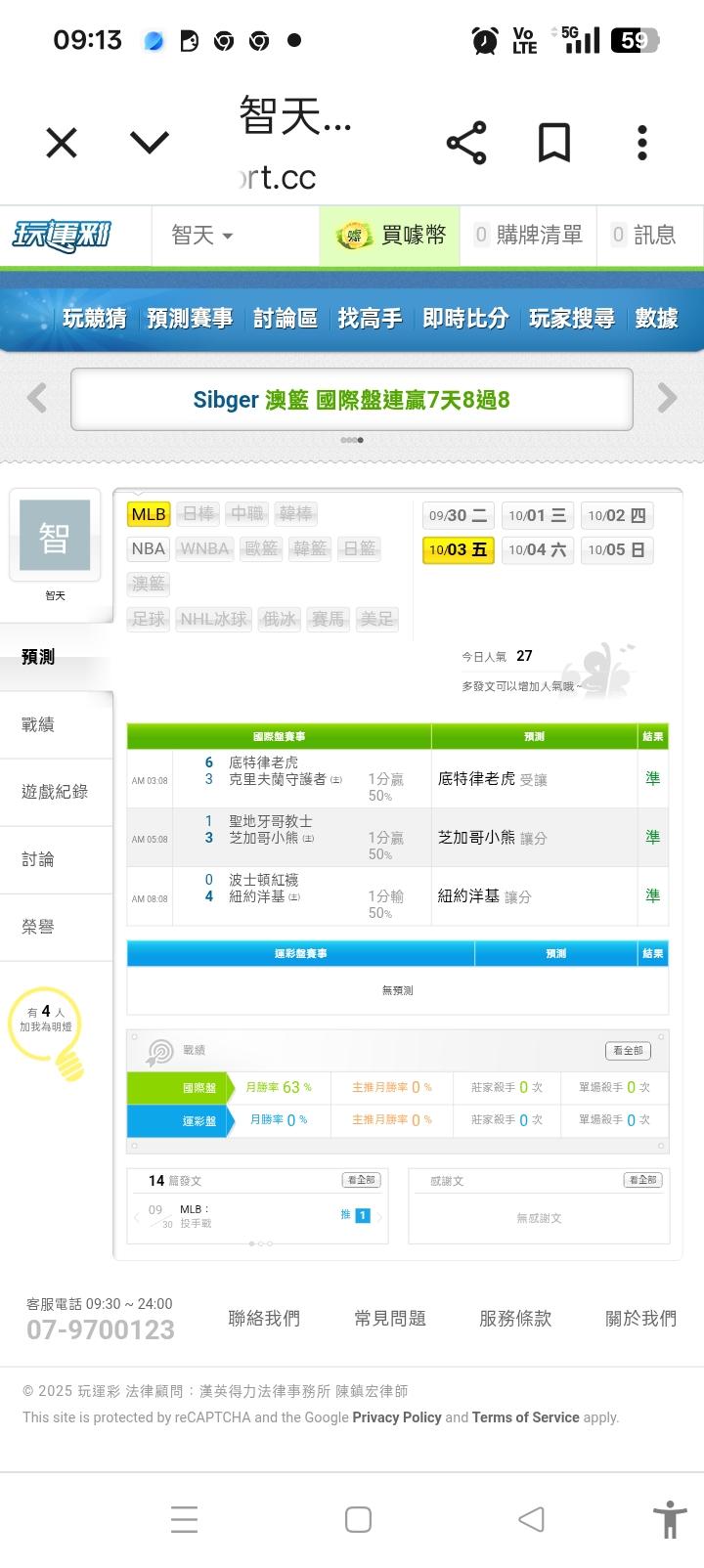Collapse browser sheet with down chevron
The image size is (704, 1568).
pos(150,144)
